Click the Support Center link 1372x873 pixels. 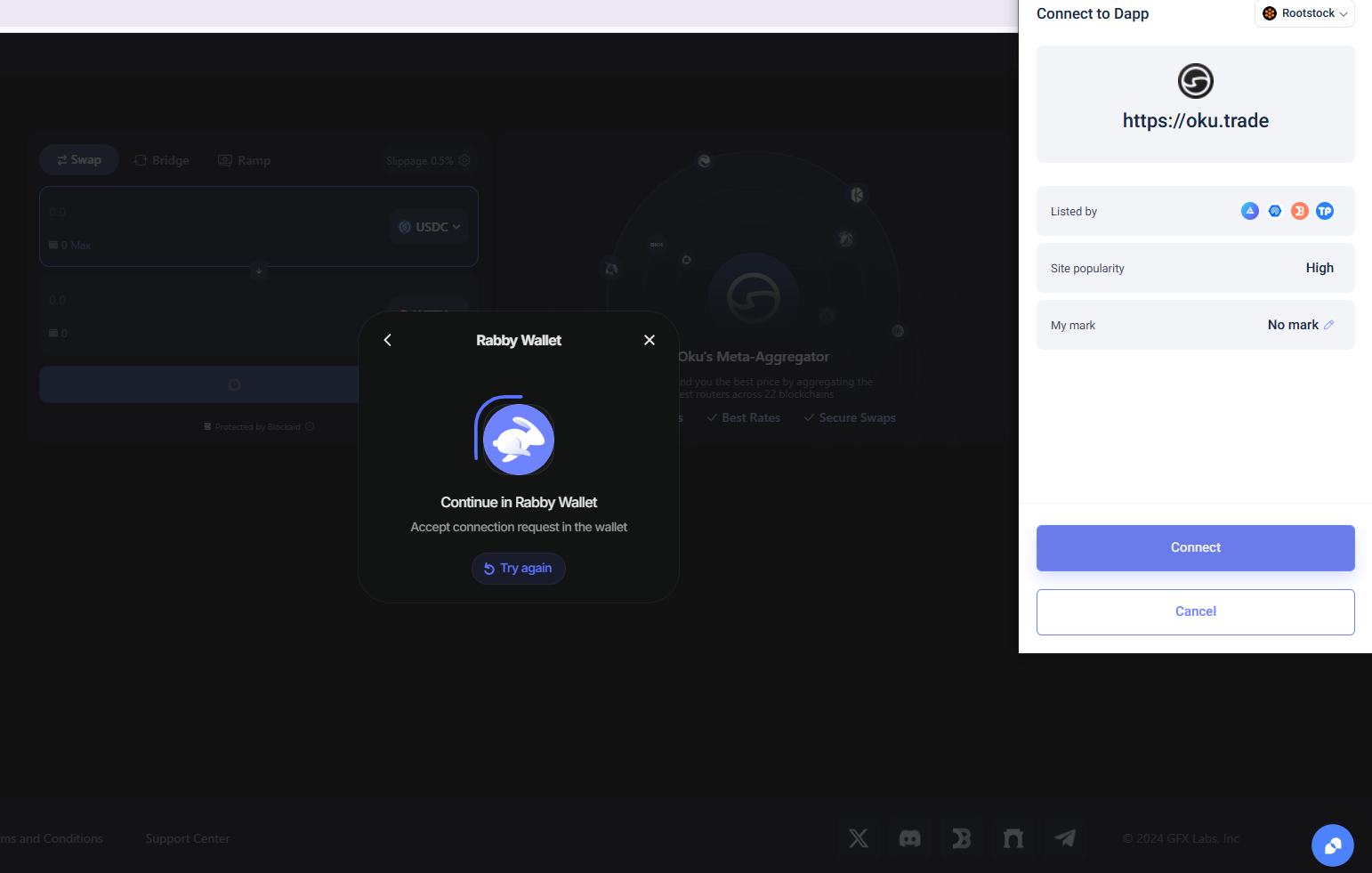click(x=188, y=838)
